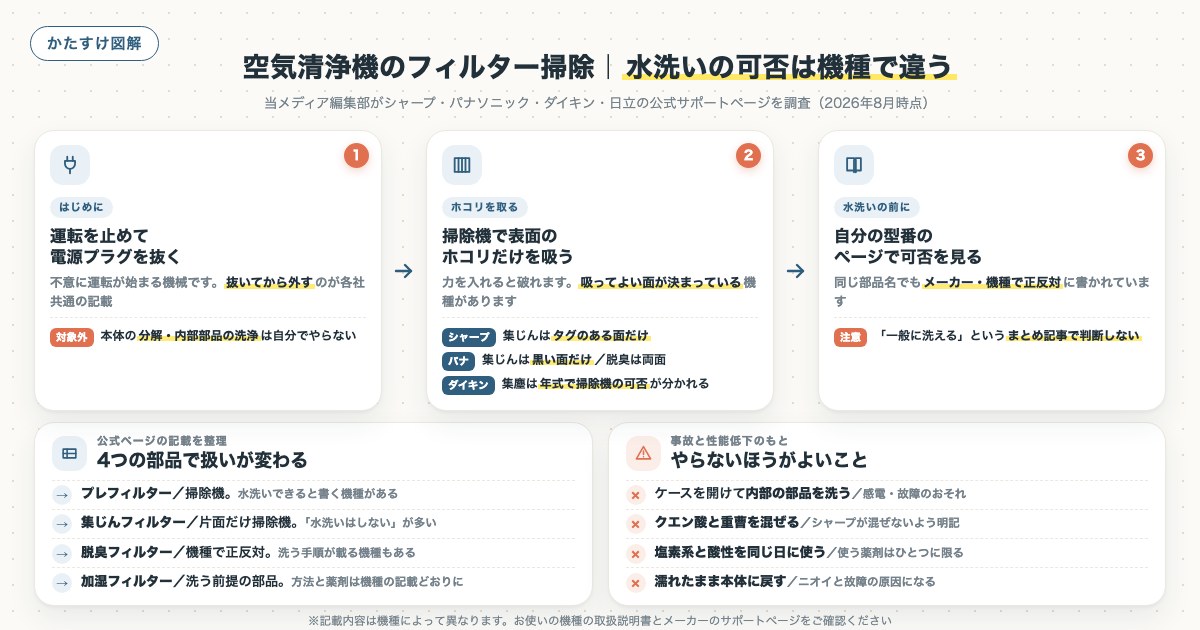Click the red 注意 label
Screen dimensions: 1200x630
coord(850,337)
